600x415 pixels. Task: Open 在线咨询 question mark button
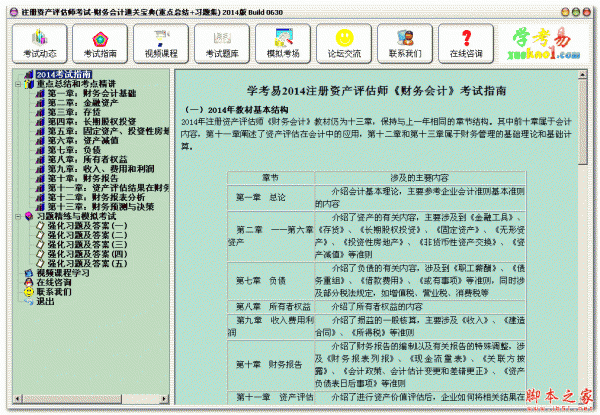[x=466, y=44]
